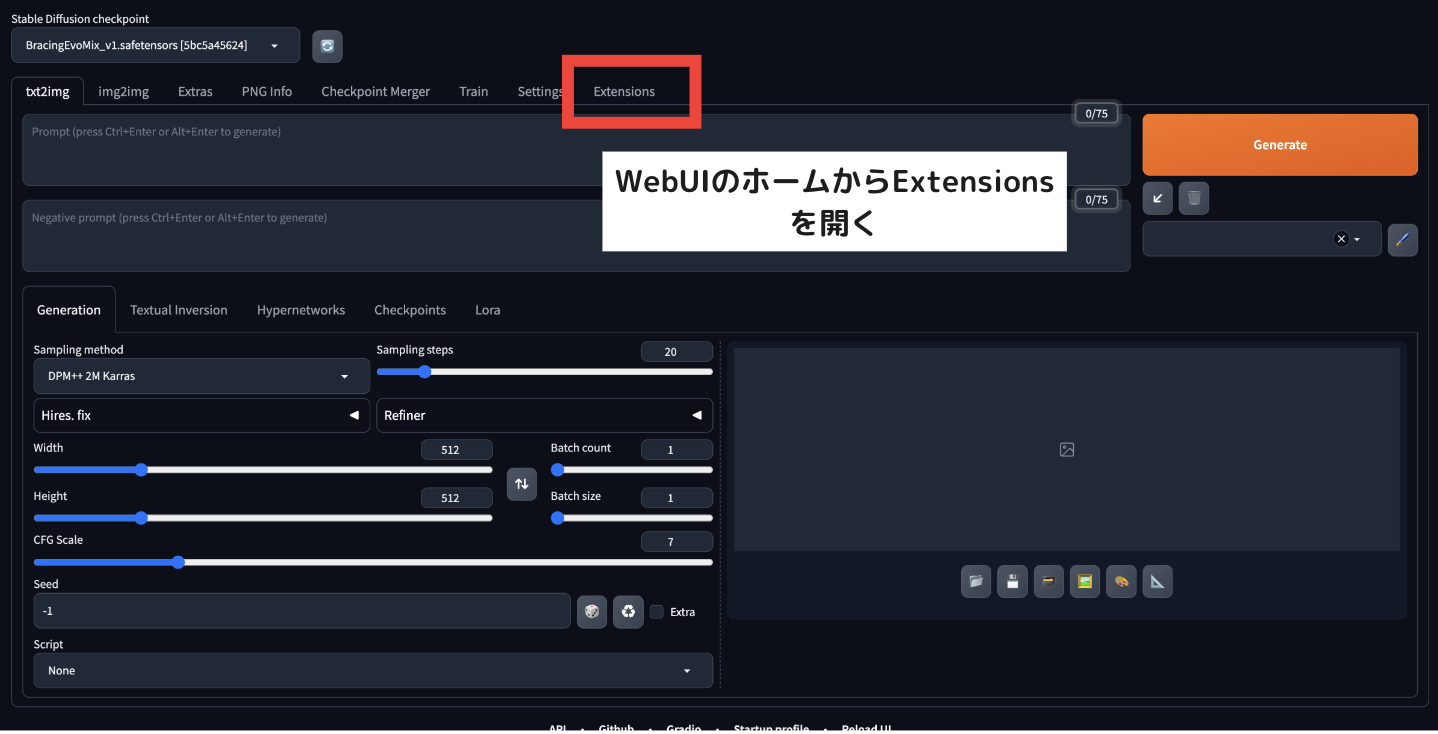Expand the Hires. fix section

click(201, 415)
